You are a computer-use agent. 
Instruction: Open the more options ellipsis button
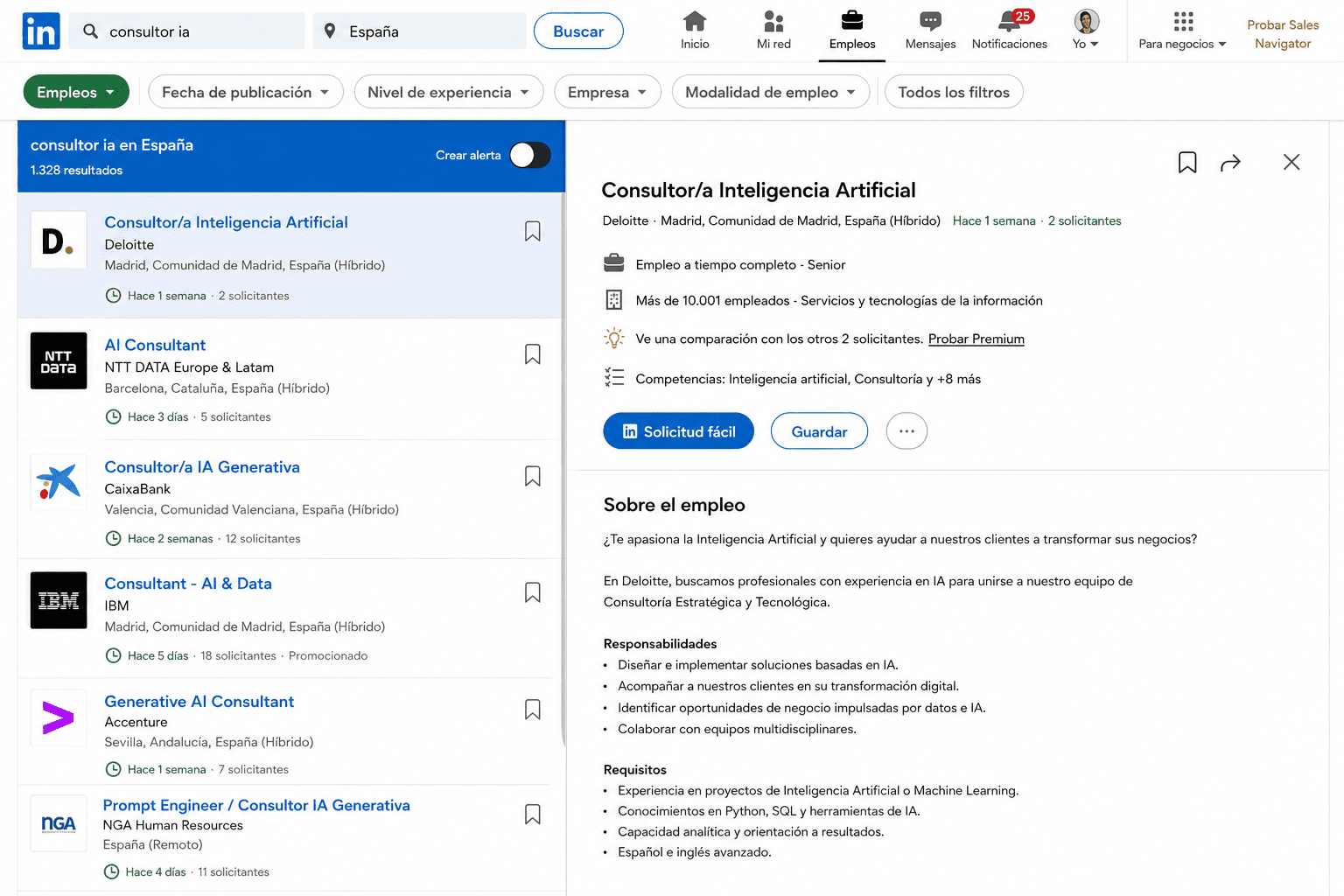click(x=906, y=431)
